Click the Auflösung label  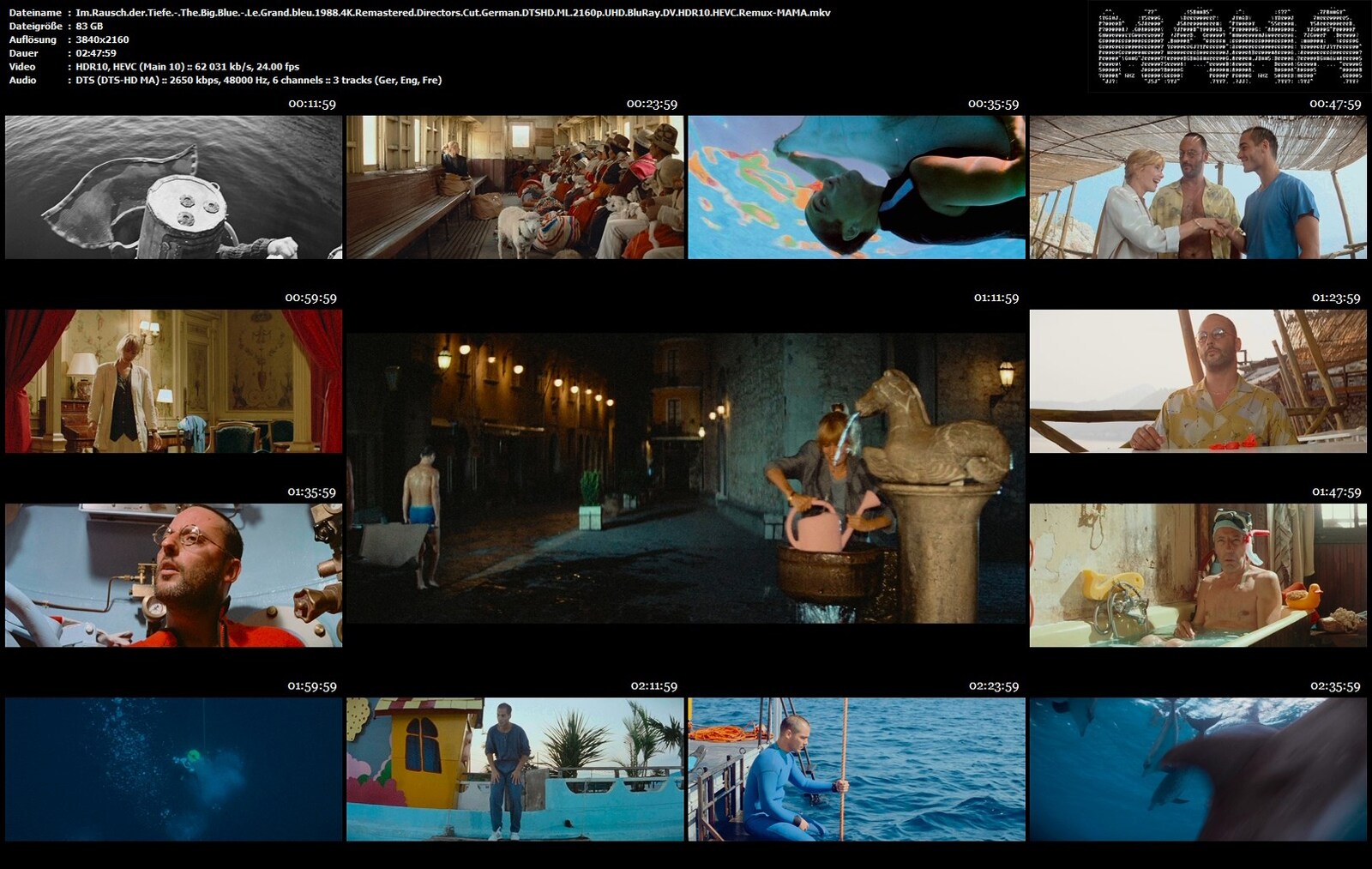[x=33, y=39]
